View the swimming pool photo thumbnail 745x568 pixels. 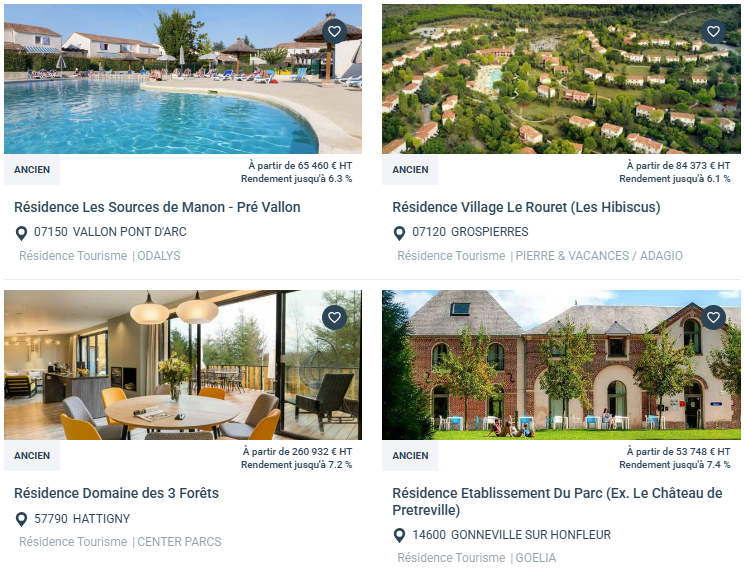183,79
